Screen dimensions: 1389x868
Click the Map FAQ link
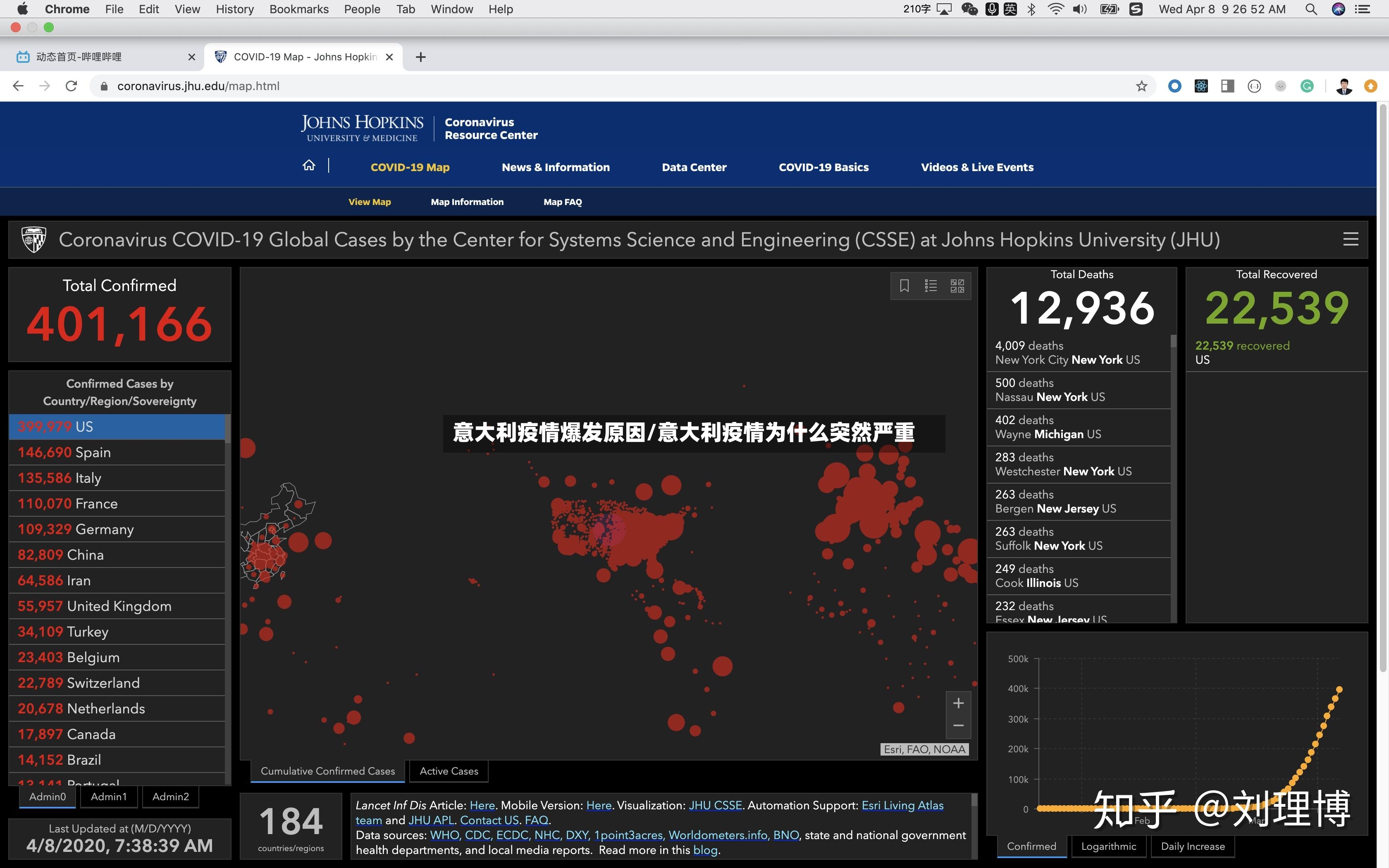[563, 202]
